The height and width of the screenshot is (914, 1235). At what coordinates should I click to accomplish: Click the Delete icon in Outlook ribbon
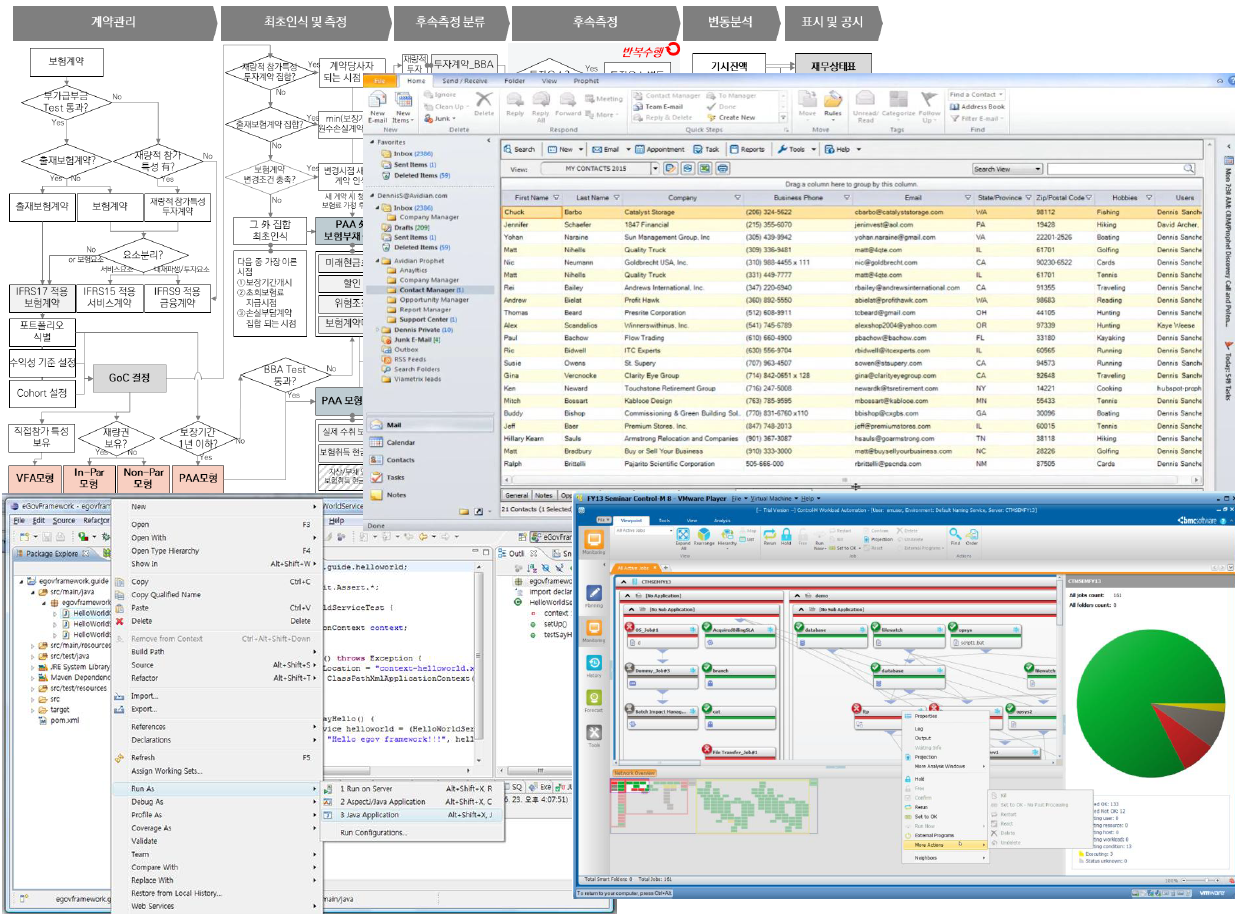pos(483,103)
